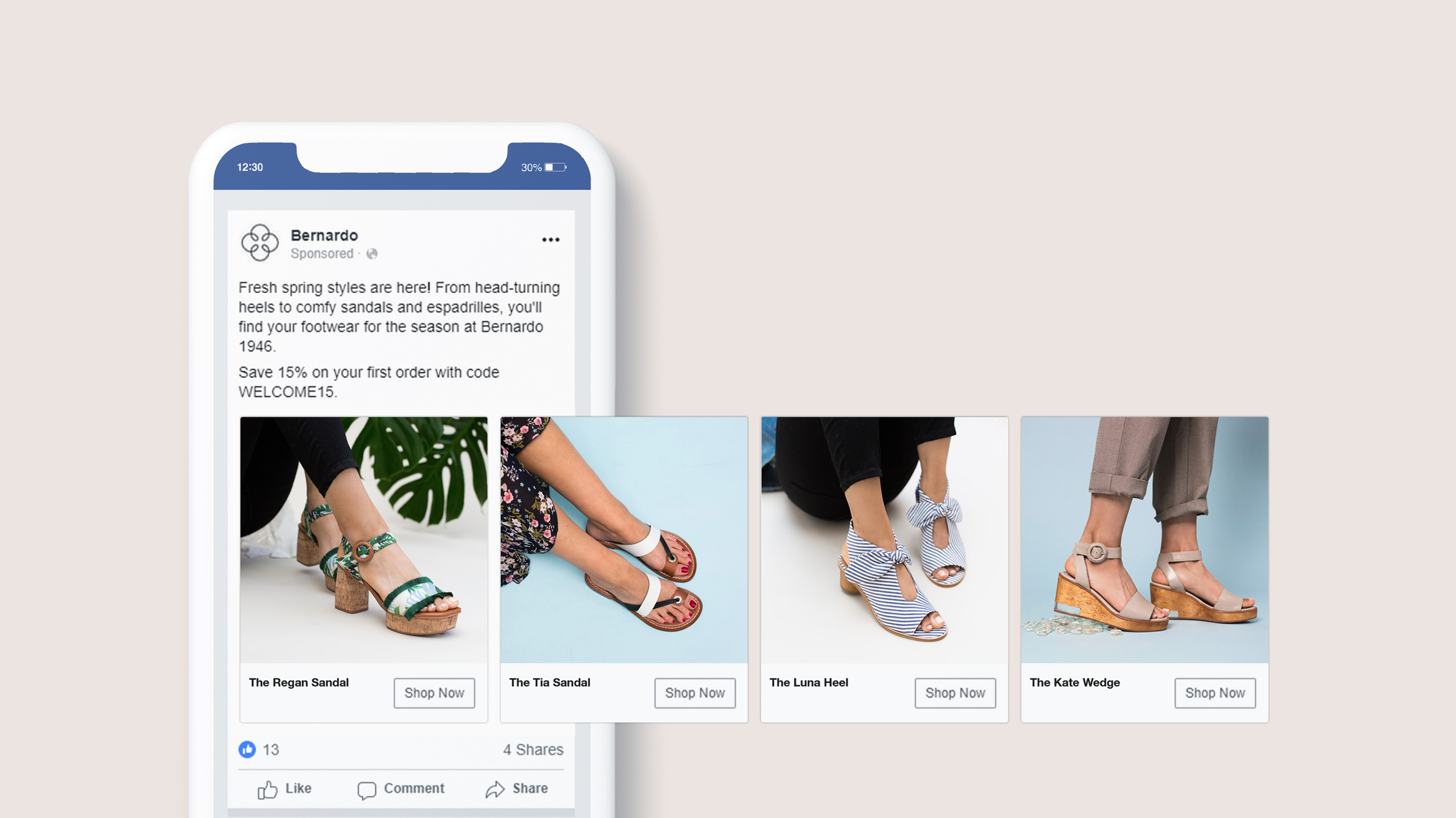
Task: Click the speech bubble Comment icon
Action: tap(366, 790)
